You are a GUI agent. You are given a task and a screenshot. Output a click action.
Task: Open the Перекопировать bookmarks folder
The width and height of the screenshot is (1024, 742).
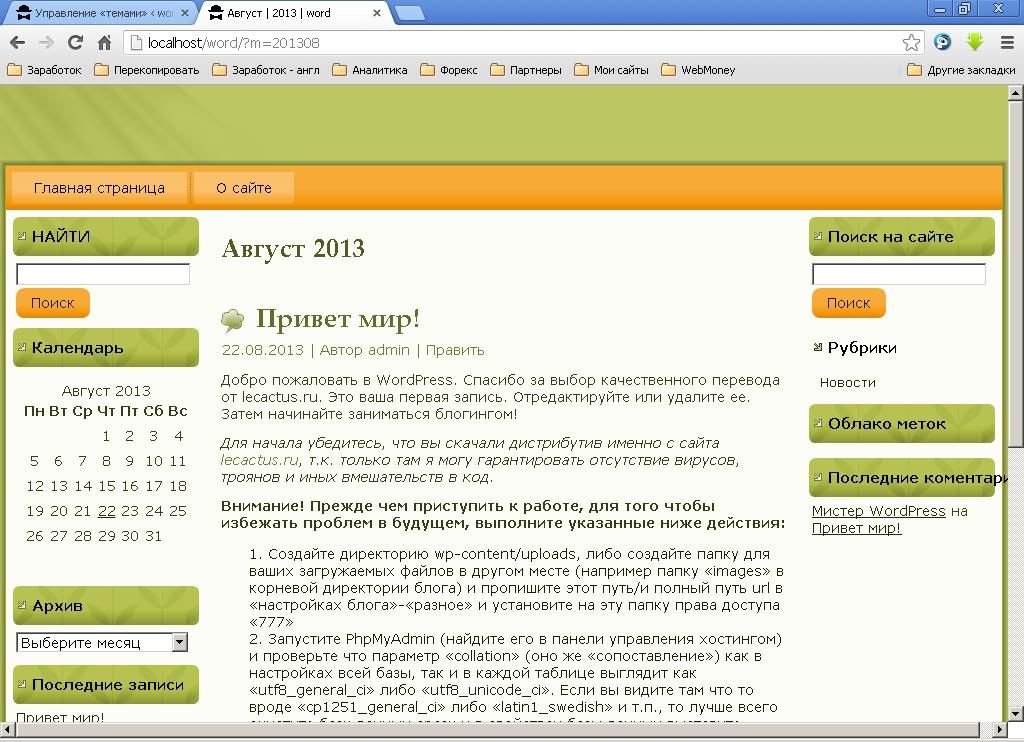(147, 70)
